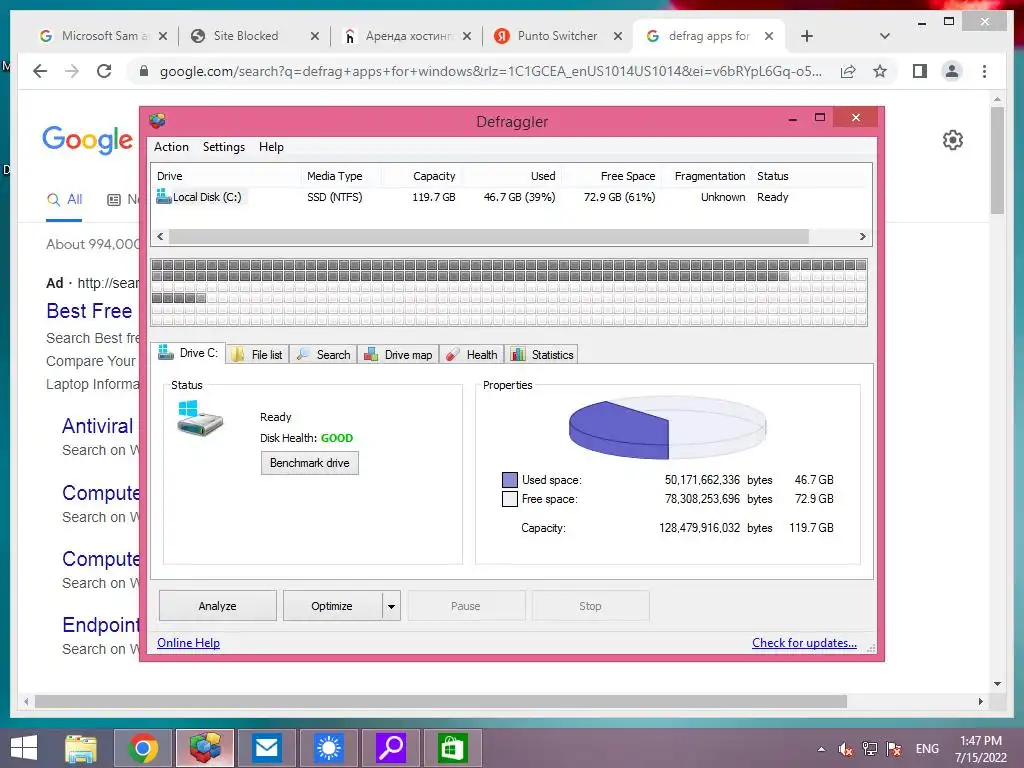Switch to the Statistics tab
This screenshot has width=1024, height=768.
pos(542,355)
